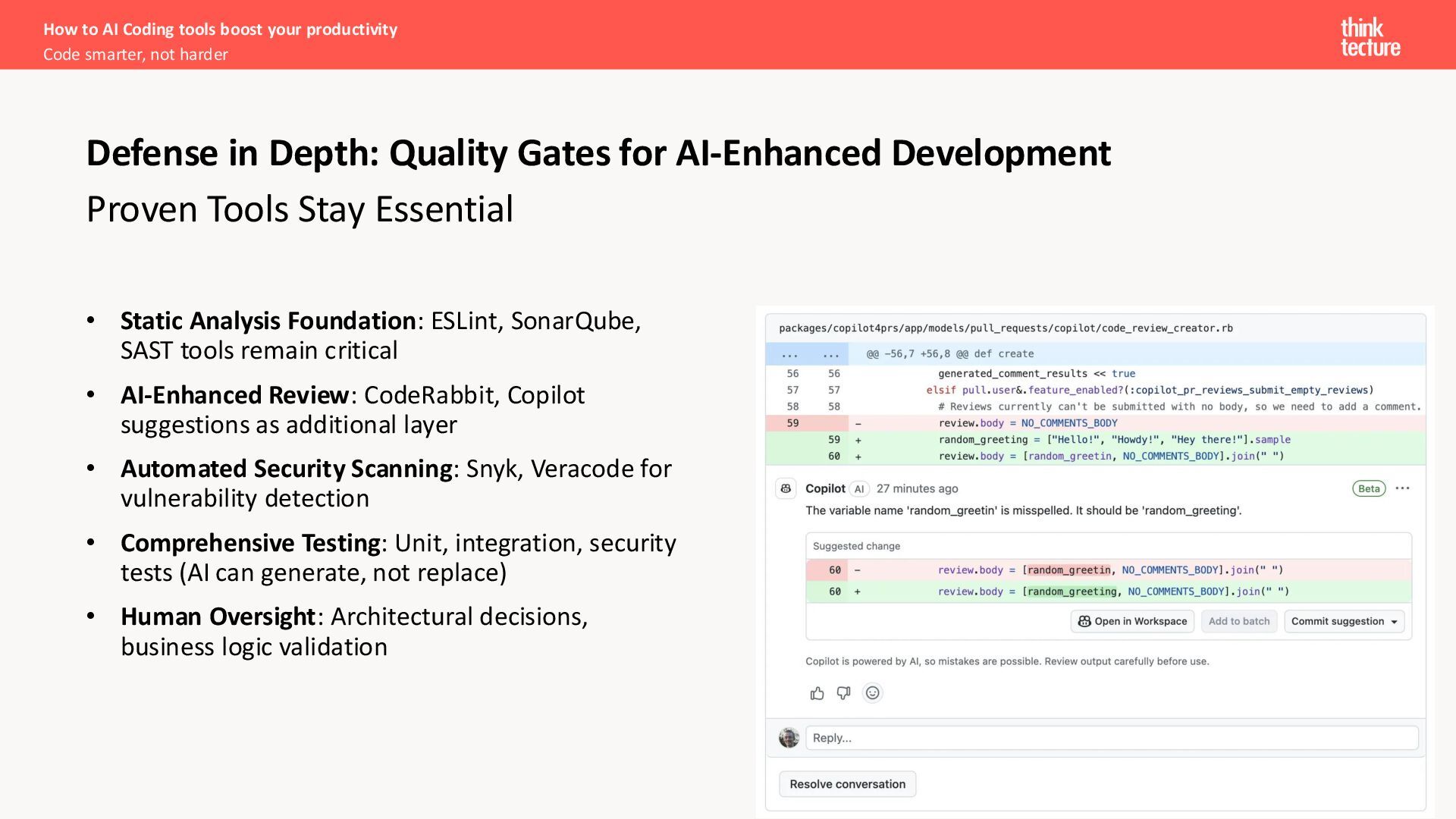1456x819 pixels.
Task: Click the Copilot author name
Action: [824, 489]
